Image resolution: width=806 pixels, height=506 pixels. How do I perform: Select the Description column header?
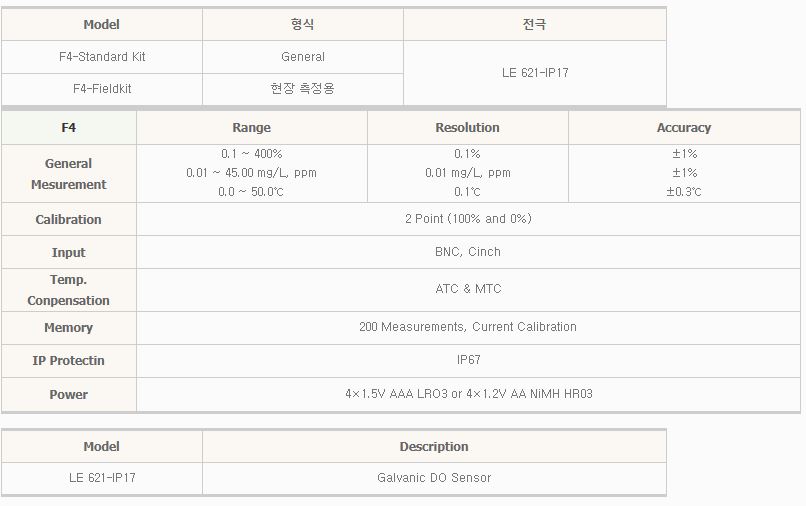(434, 447)
